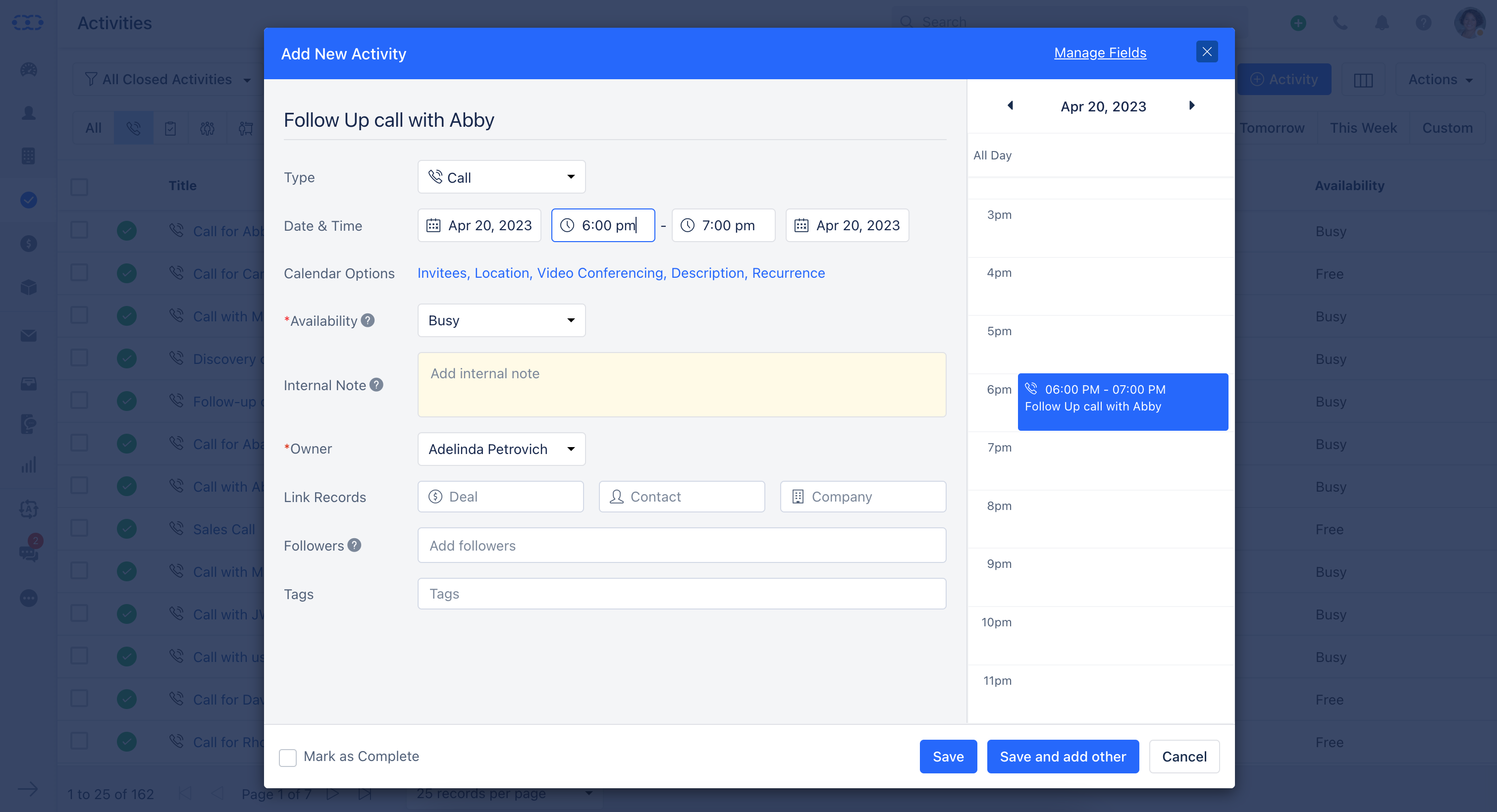This screenshot has width=1497, height=812.
Task: Toggle checkbox for Call for Car row
Action: click(x=79, y=273)
